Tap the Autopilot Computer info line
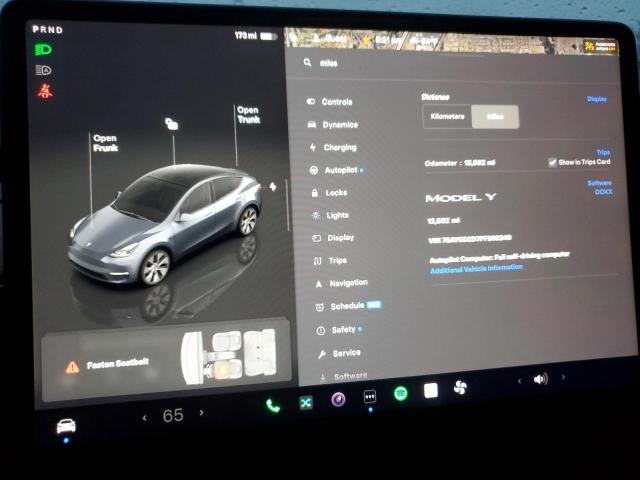640x480 pixels. [x=499, y=257]
